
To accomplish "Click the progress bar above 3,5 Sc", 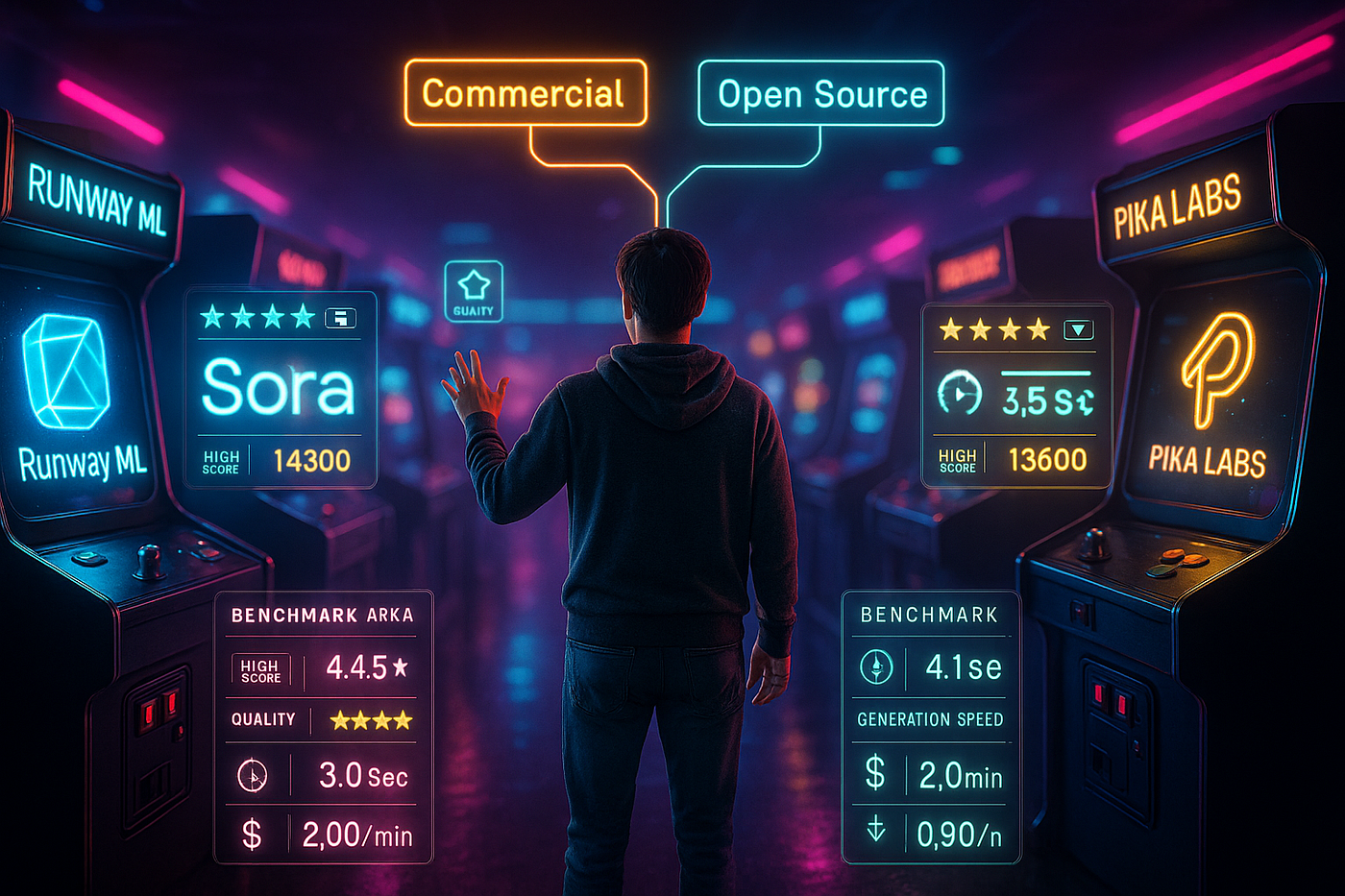I will [1046, 373].
